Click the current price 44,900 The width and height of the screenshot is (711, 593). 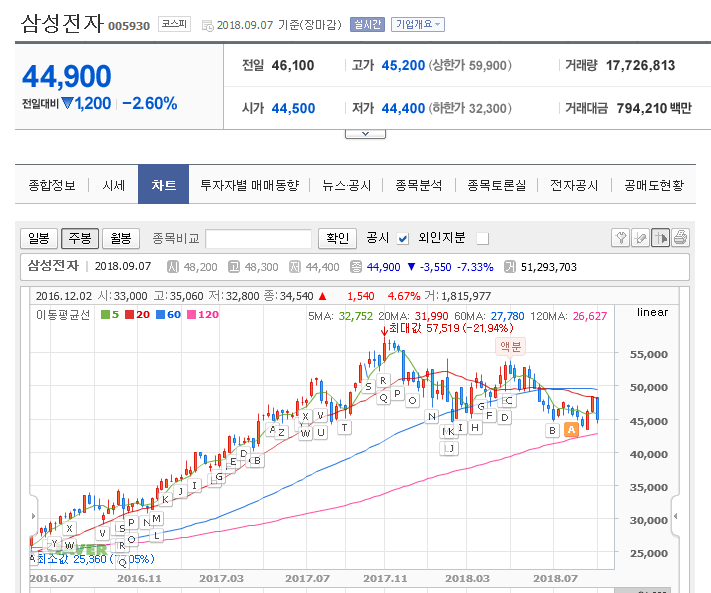67,76
